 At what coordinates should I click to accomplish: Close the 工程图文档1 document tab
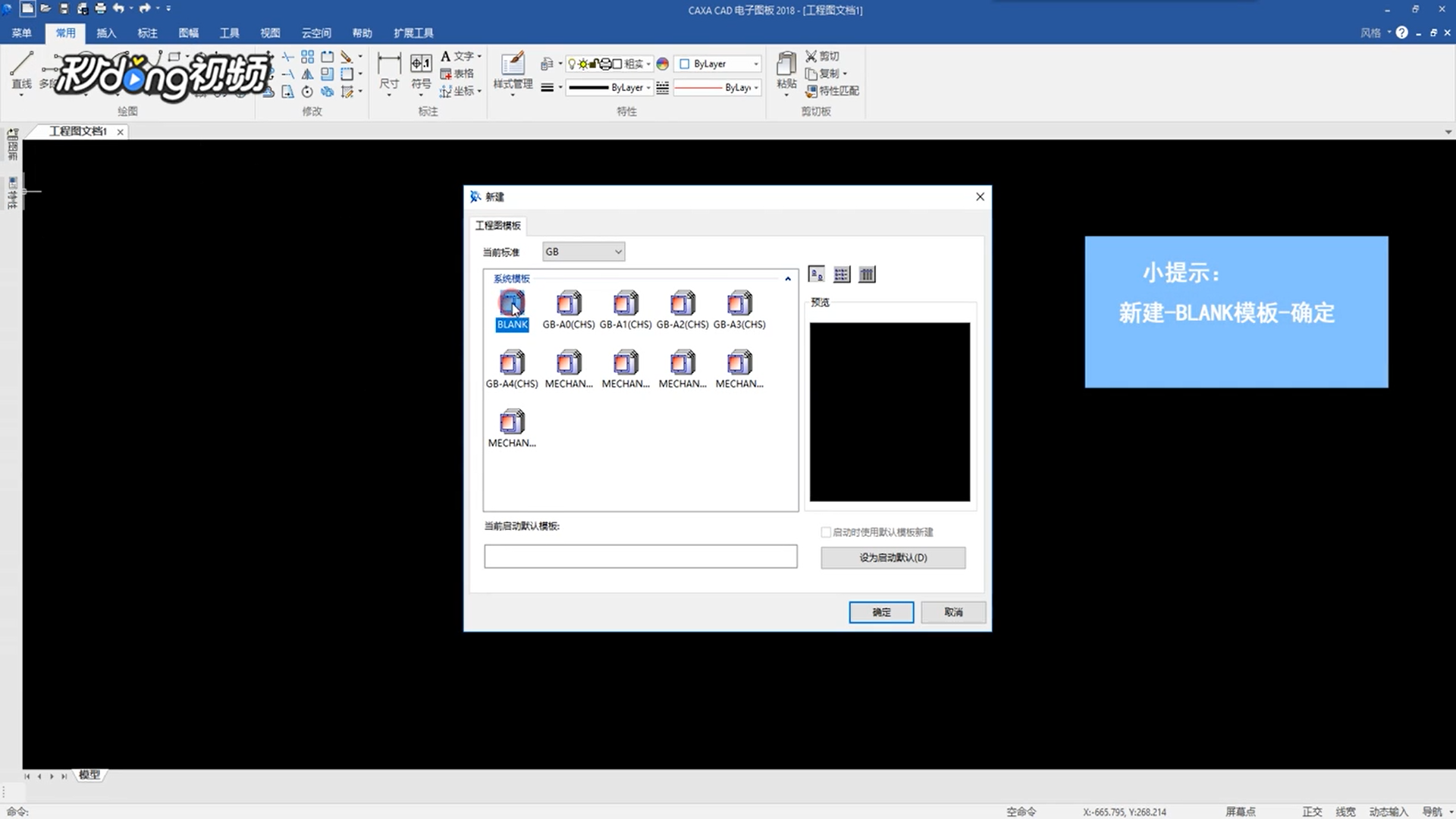point(120,132)
